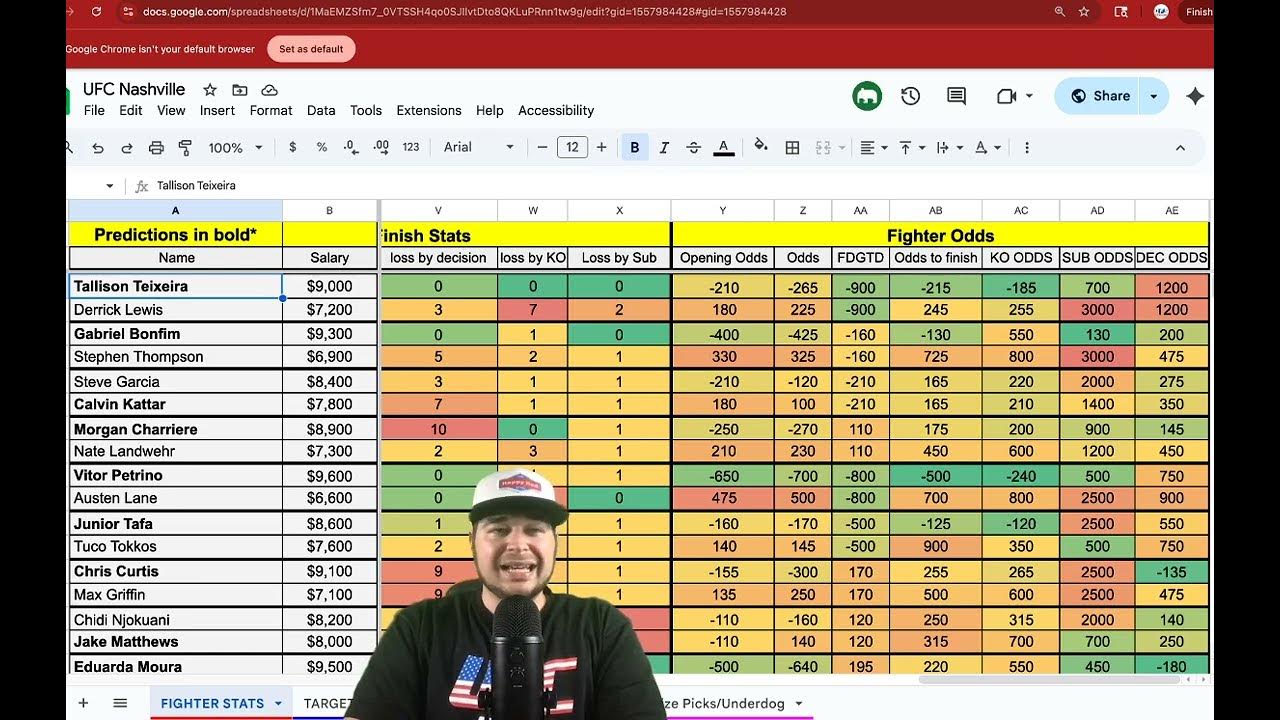Open the Help menu
This screenshot has height=720, width=1280.
[x=490, y=111]
